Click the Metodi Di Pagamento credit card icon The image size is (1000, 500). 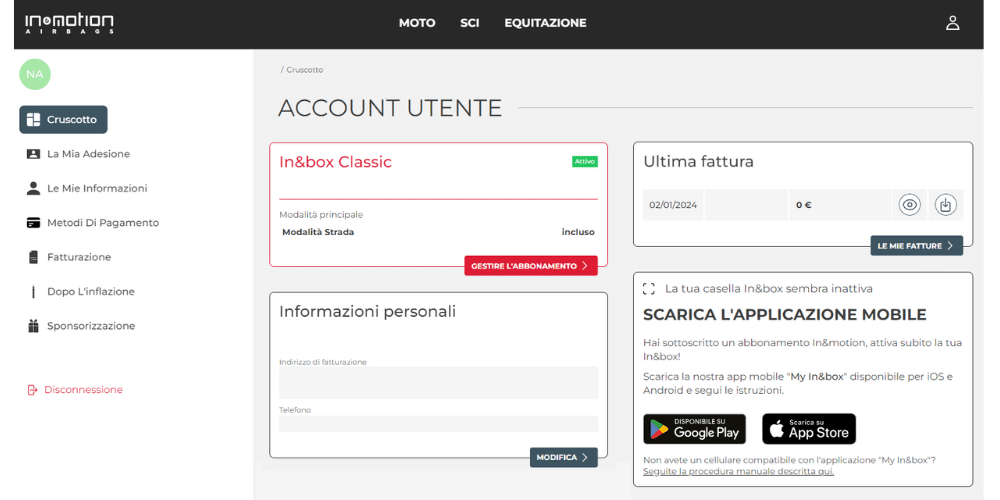(x=33, y=223)
